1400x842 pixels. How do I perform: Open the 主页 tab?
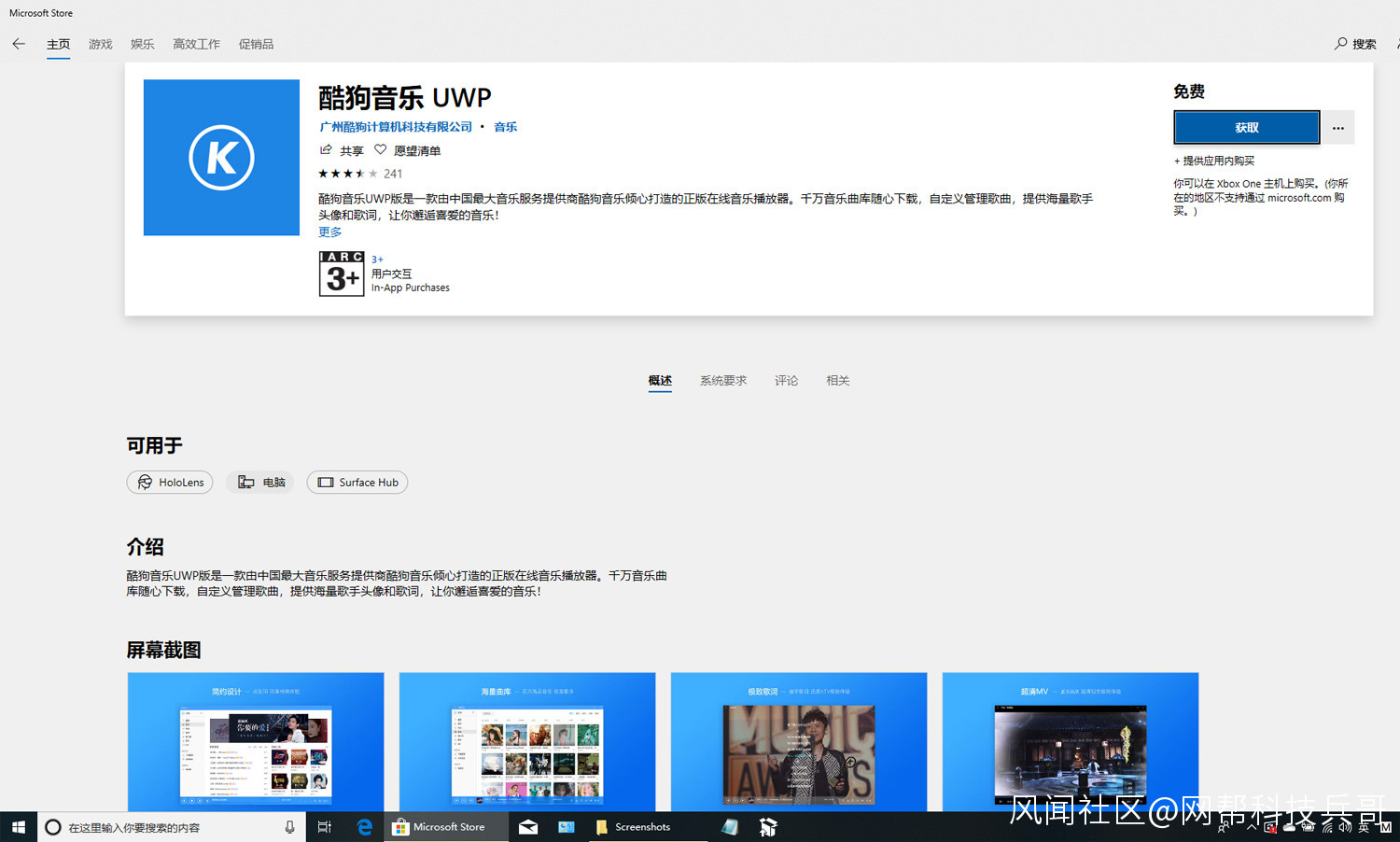coord(59,44)
